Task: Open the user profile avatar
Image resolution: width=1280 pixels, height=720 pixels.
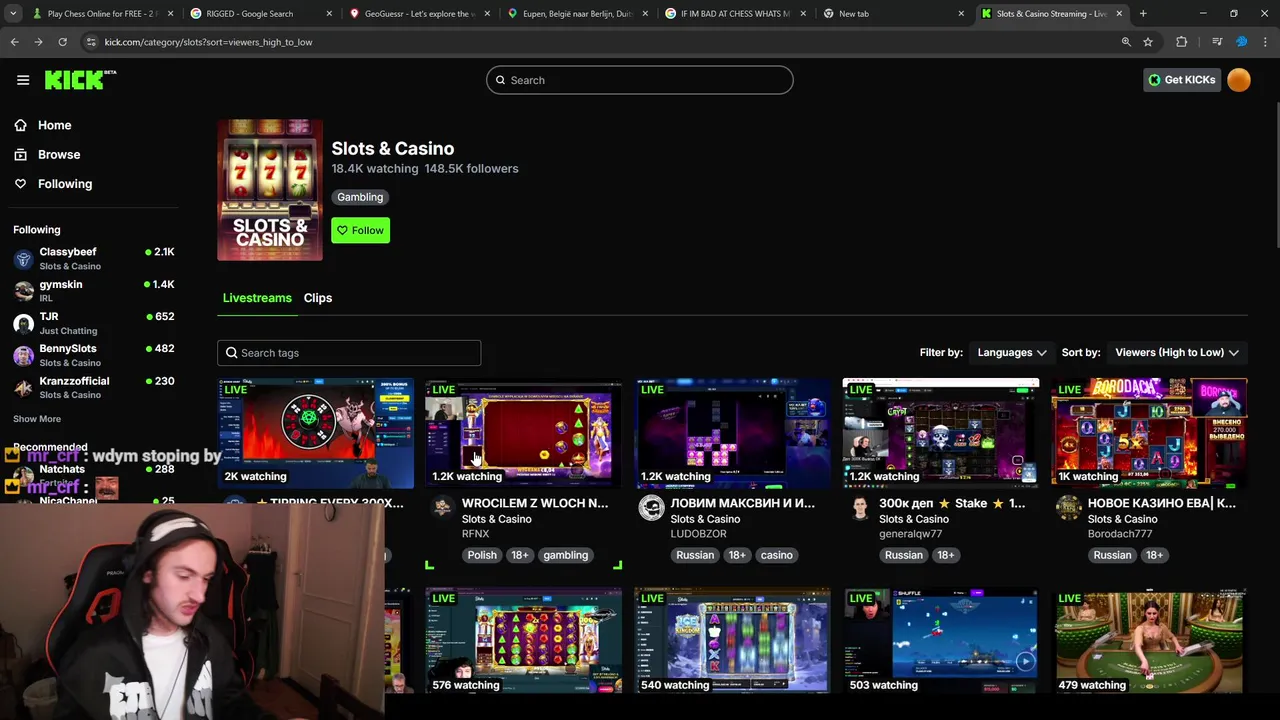Action: click(x=1238, y=80)
